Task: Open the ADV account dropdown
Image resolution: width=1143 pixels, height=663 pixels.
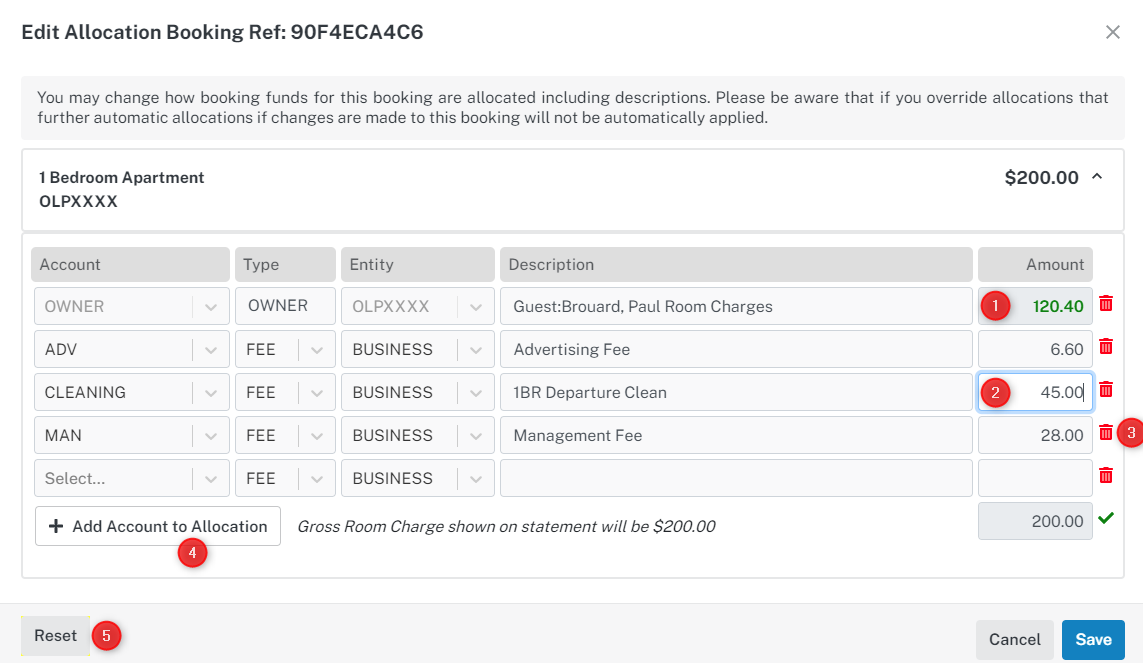Action: pyautogui.click(x=211, y=350)
